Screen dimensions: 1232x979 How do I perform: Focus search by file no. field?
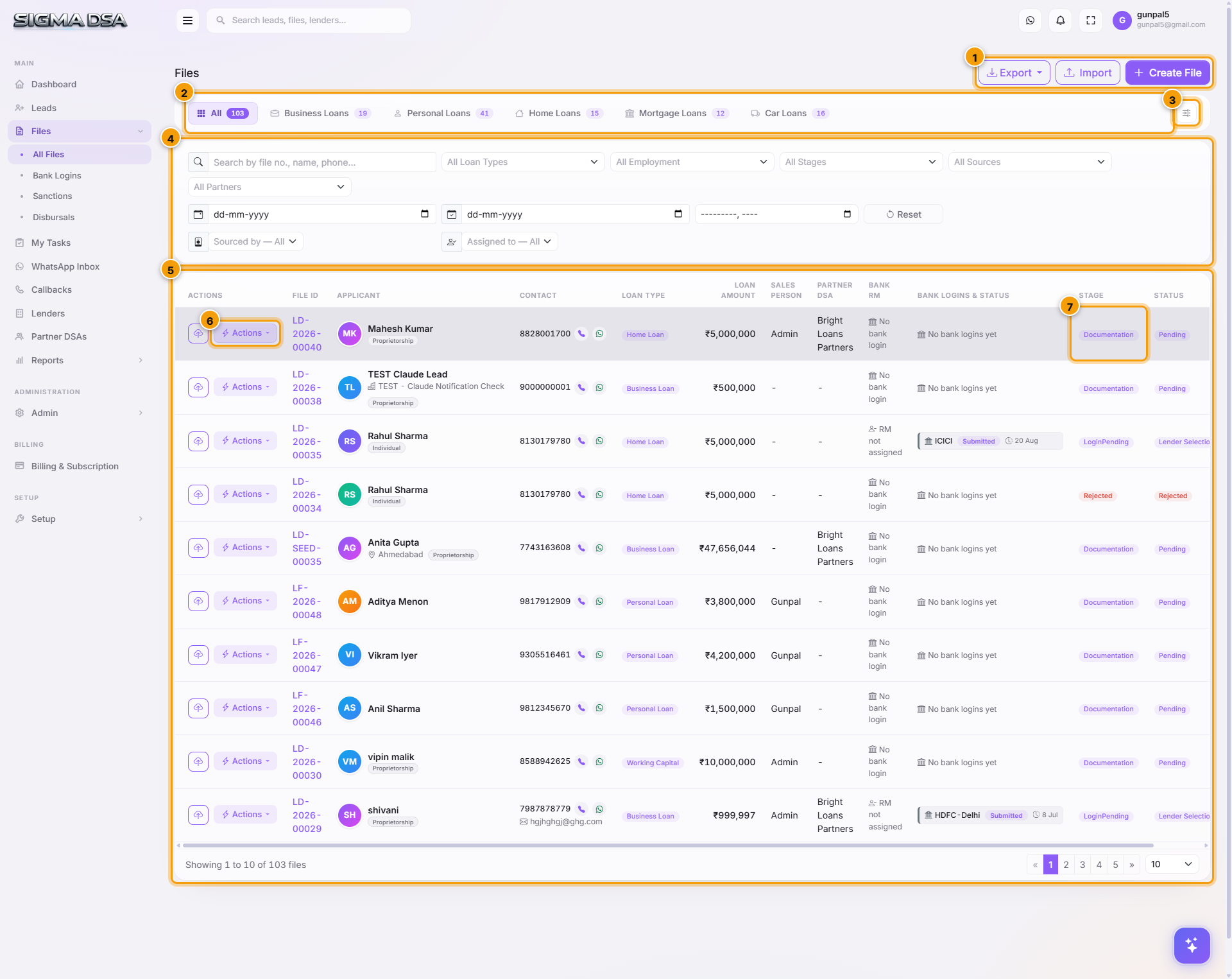[x=323, y=162]
